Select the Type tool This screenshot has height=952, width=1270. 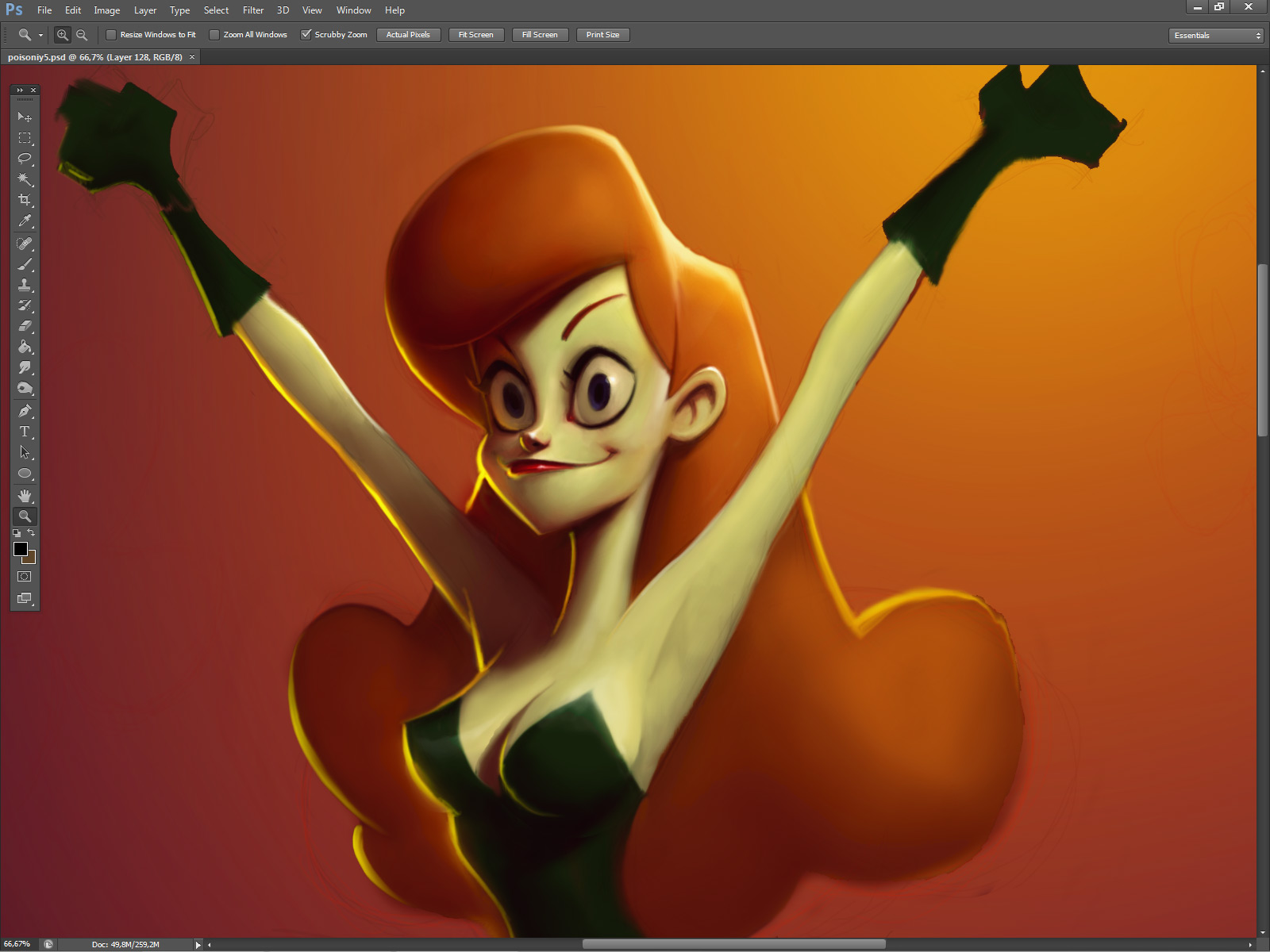(x=25, y=431)
